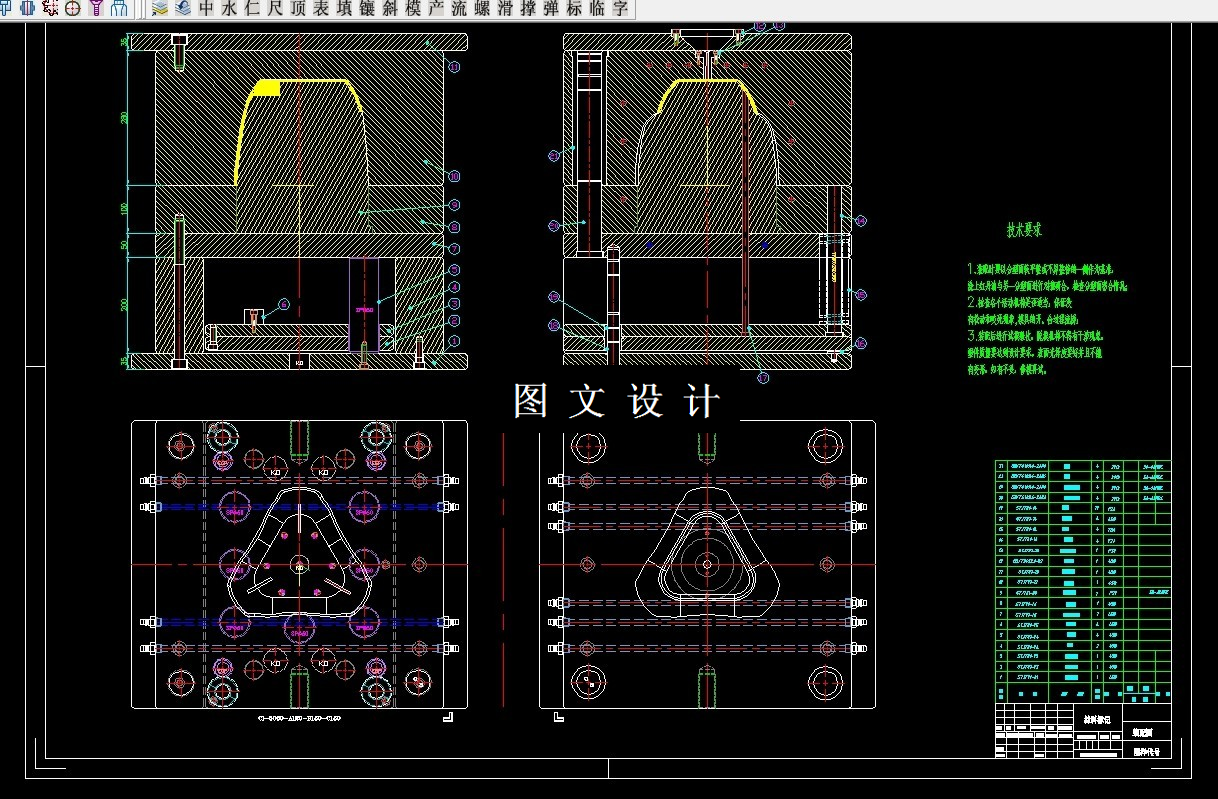
Task: Select the red dotted selection icon
Action: [x=50, y=8]
